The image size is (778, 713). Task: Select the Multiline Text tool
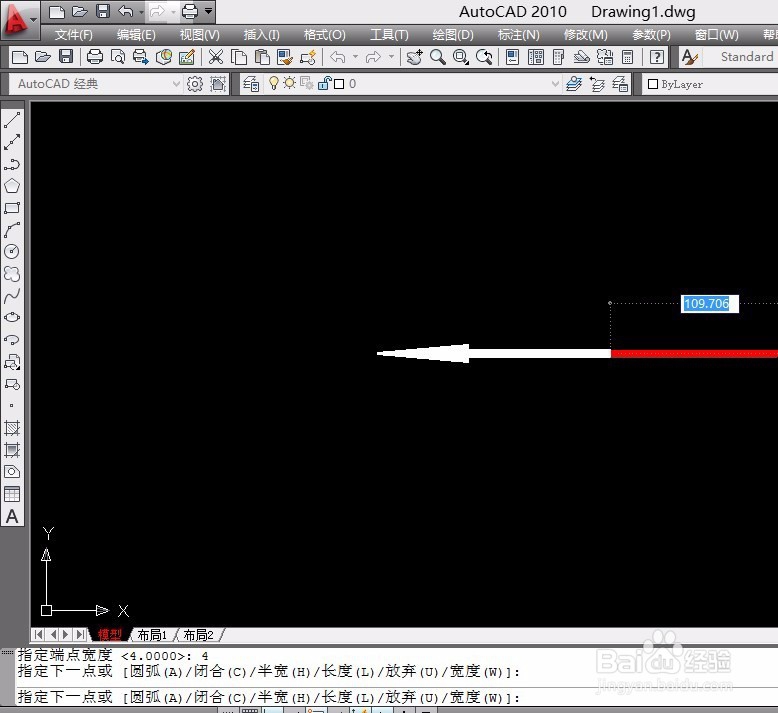[12, 517]
